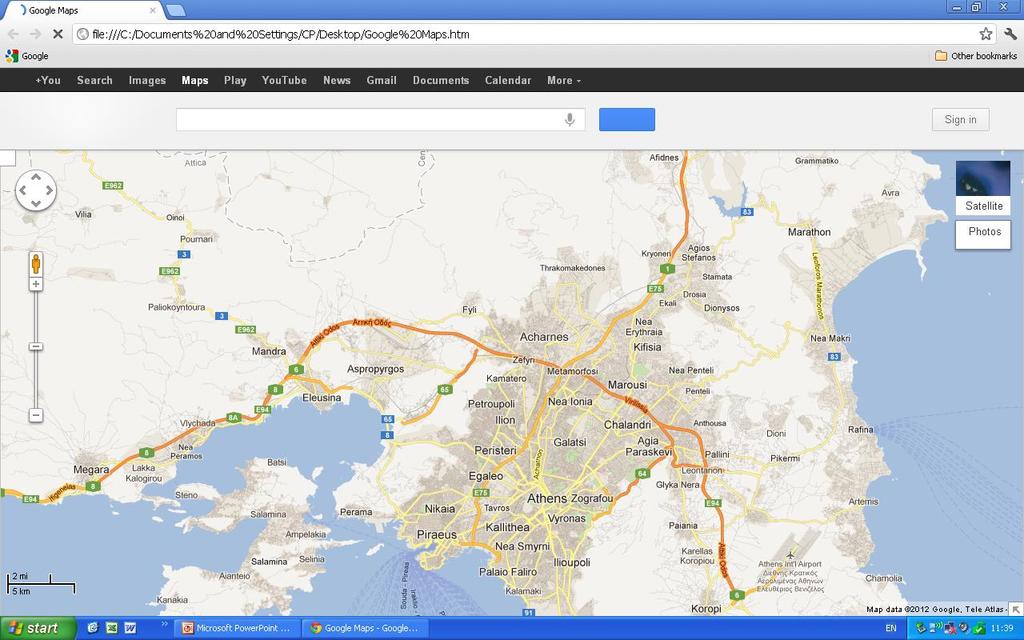Open Word from quick launch
Screen dimensions: 1024x640
click(x=131, y=628)
